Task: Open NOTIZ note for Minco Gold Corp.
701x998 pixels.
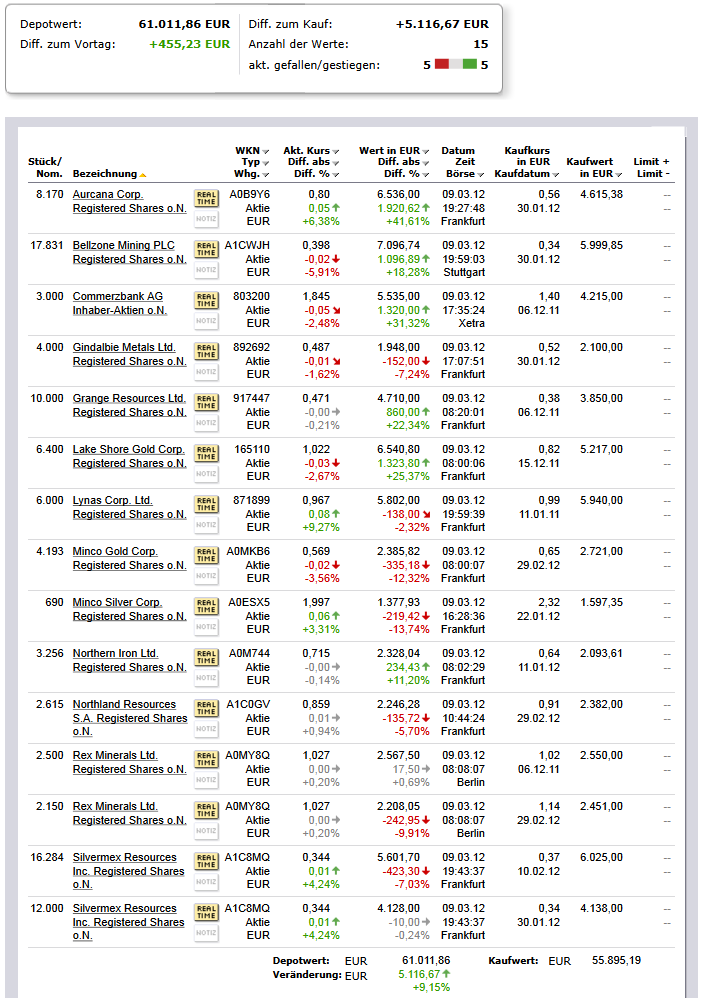Action: point(206,576)
